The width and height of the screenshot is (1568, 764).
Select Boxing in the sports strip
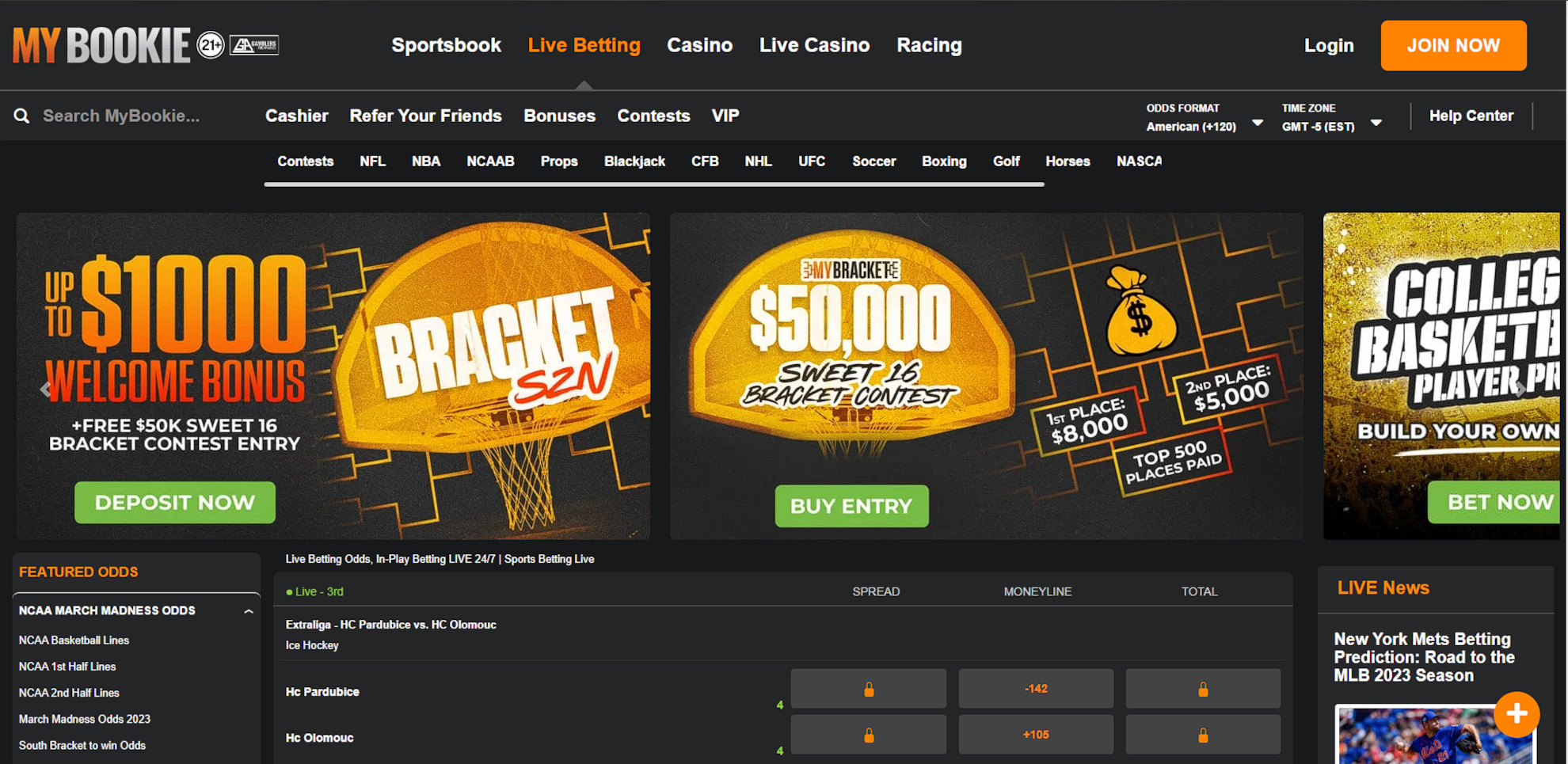point(944,162)
